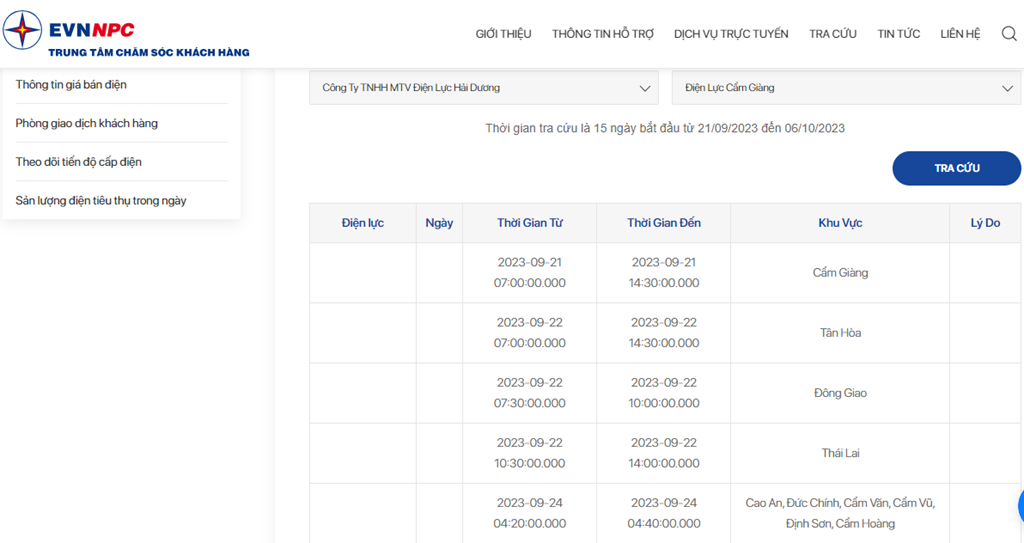This screenshot has width=1024, height=543.
Task: Click start time 2023-09-22 10:30:00.000 cell
Action: coord(530,453)
